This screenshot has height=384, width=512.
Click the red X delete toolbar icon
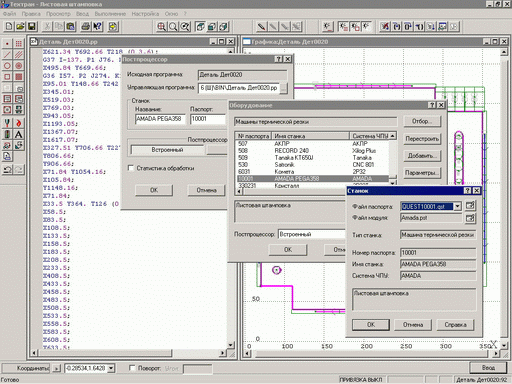385,26
